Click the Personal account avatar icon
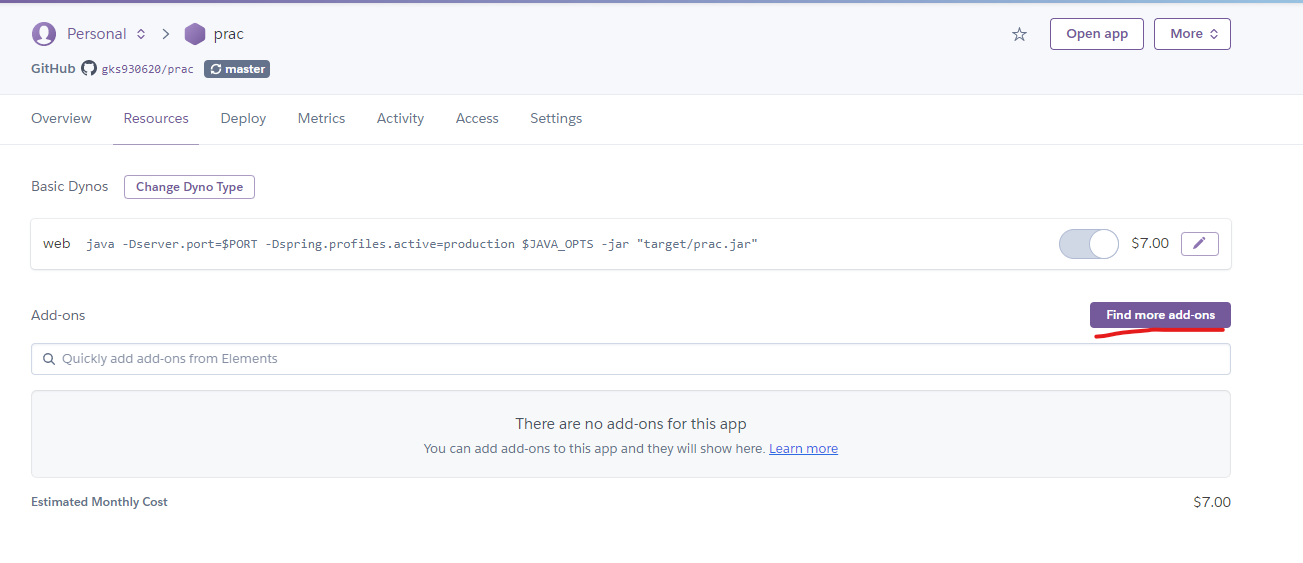This screenshot has width=1303, height=563. click(x=44, y=34)
